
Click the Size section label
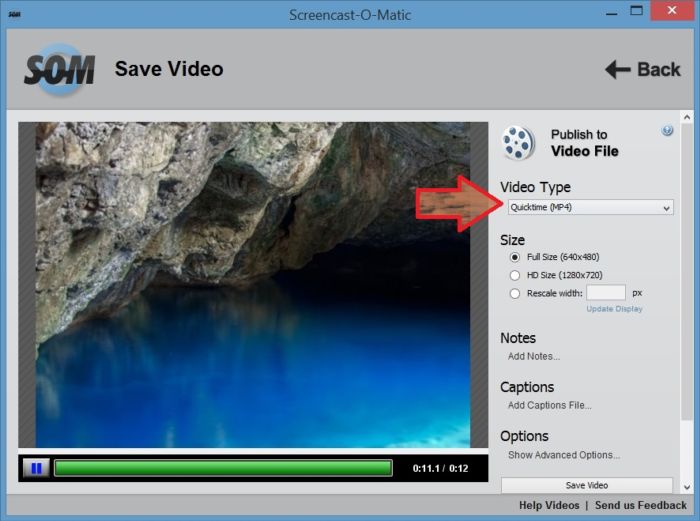pos(512,240)
